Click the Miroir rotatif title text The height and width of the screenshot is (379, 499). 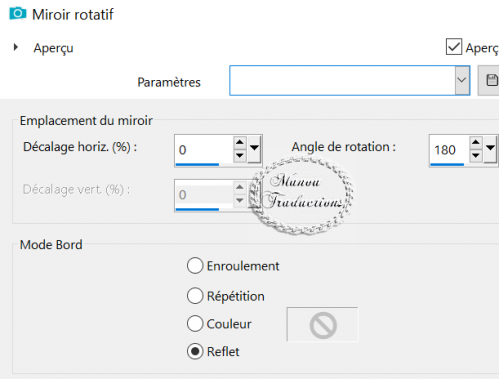click(73, 15)
